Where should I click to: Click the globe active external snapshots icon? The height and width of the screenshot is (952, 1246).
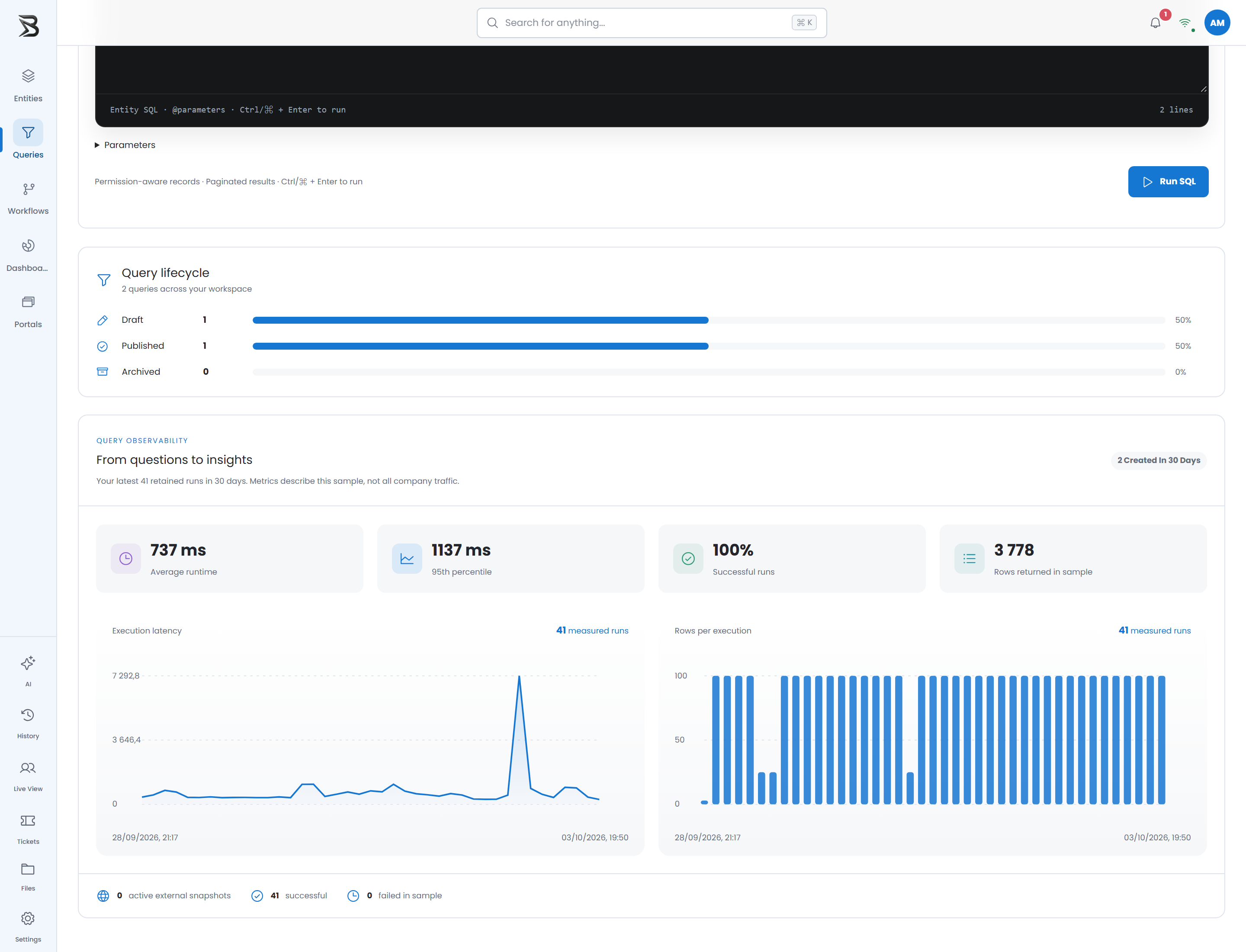pos(103,896)
